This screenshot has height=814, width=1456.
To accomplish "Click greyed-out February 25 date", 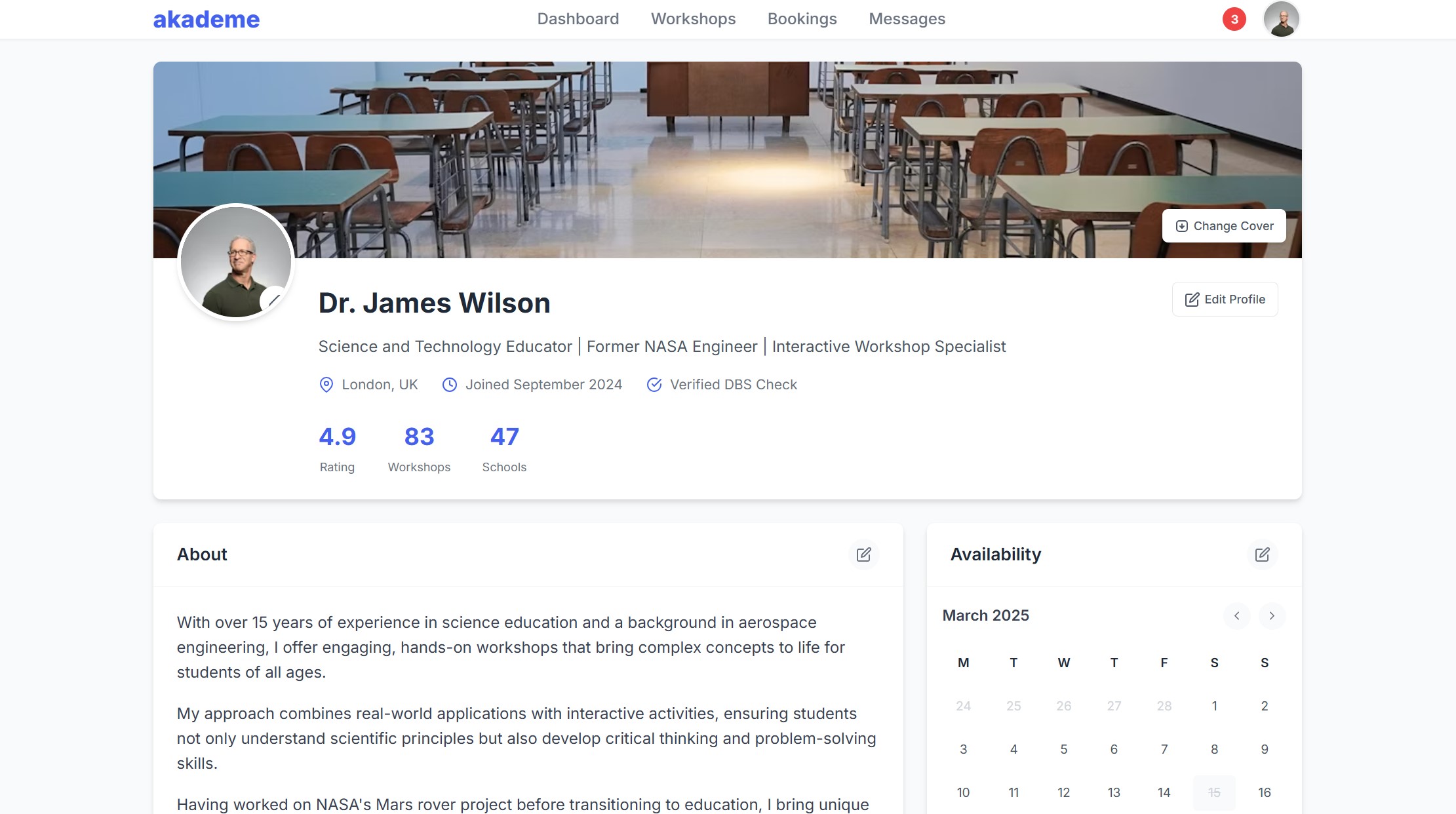I will pyautogui.click(x=1013, y=706).
